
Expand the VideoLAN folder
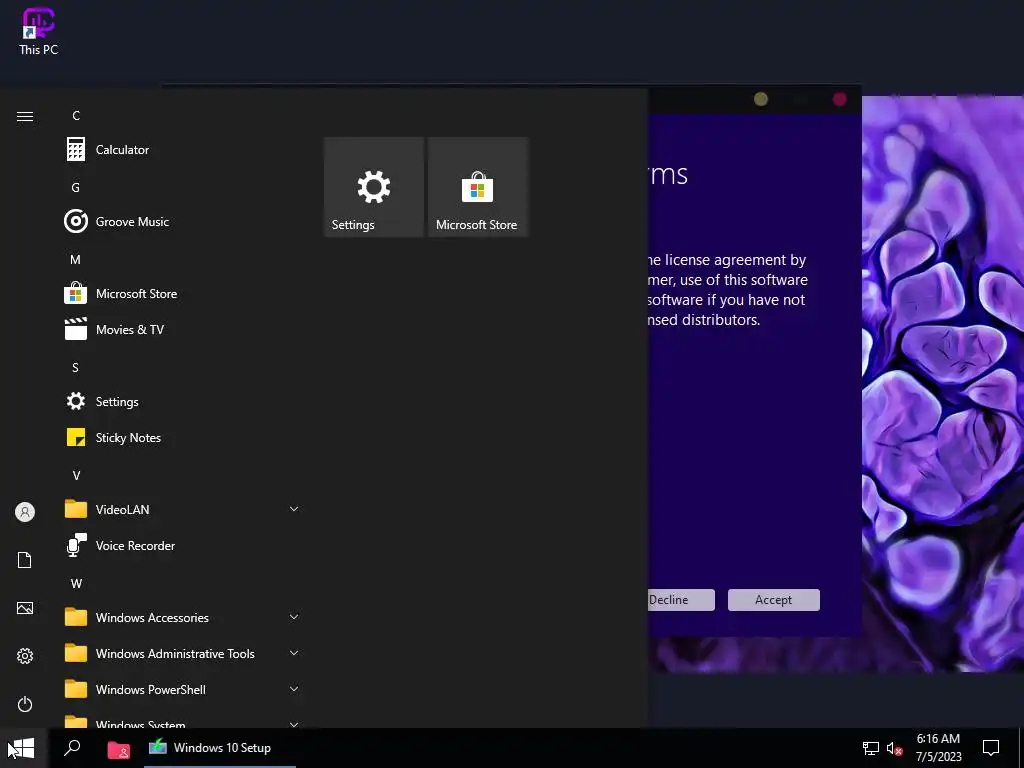183,509
